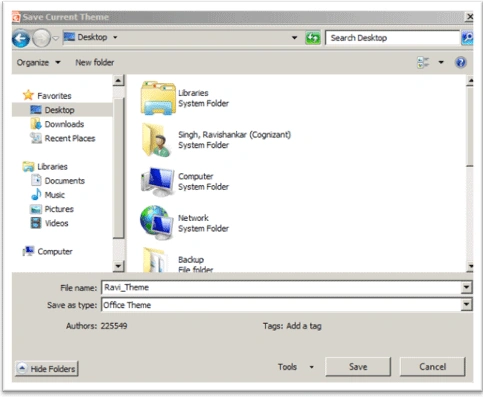Click the Desktop icon in address bar
The image size is (483, 397).
pos(69,37)
